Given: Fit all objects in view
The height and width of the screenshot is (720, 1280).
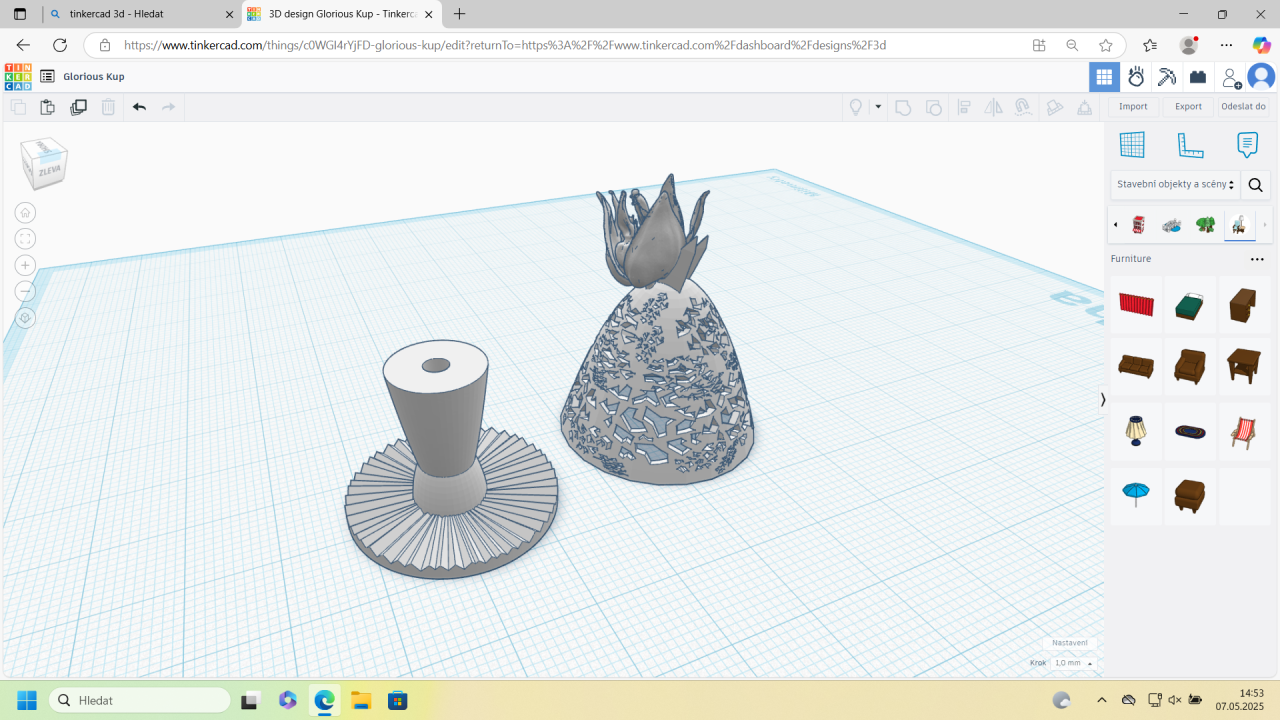Looking at the screenshot, I should click(26, 238).
